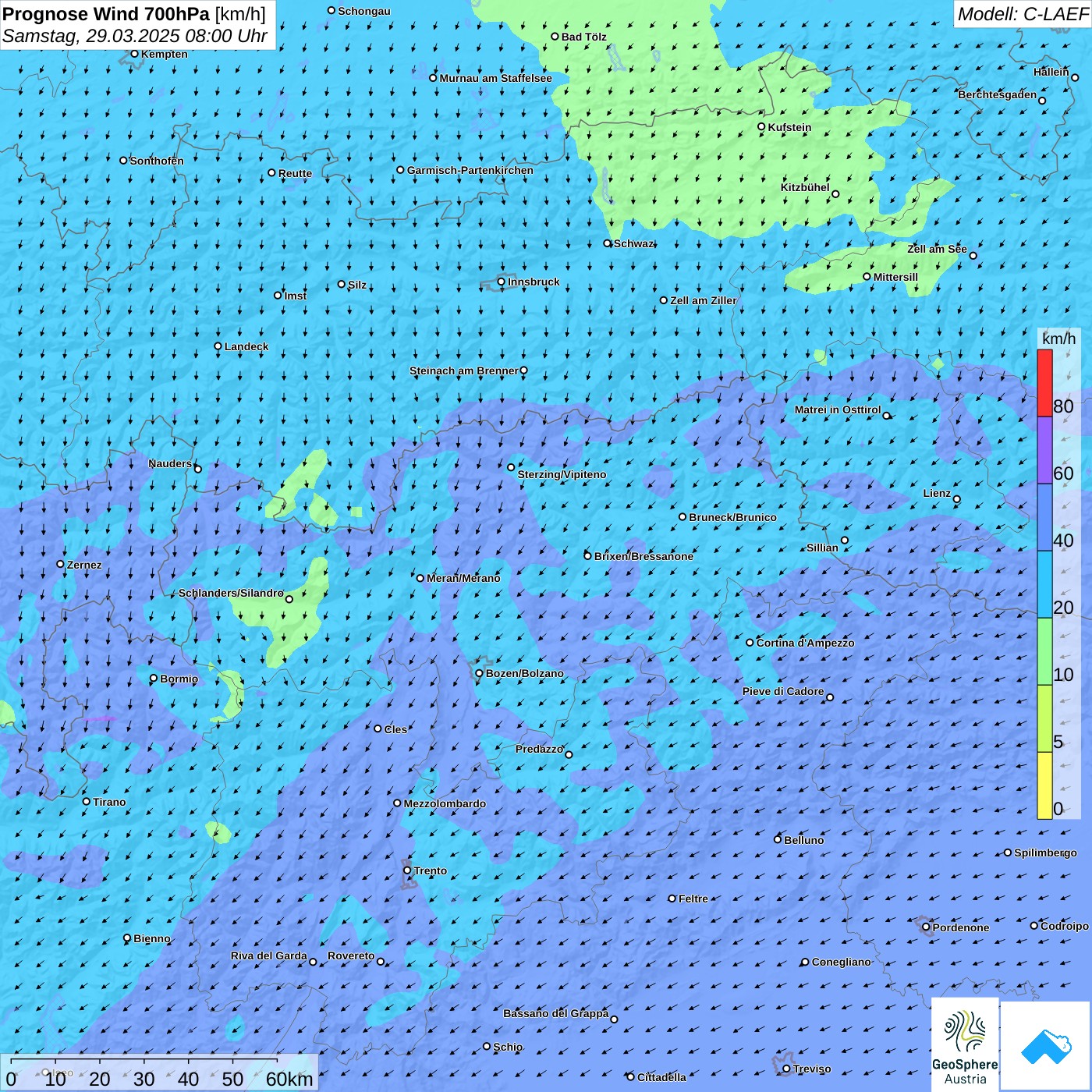Click the 'Reutte' label

coord(295,173)
